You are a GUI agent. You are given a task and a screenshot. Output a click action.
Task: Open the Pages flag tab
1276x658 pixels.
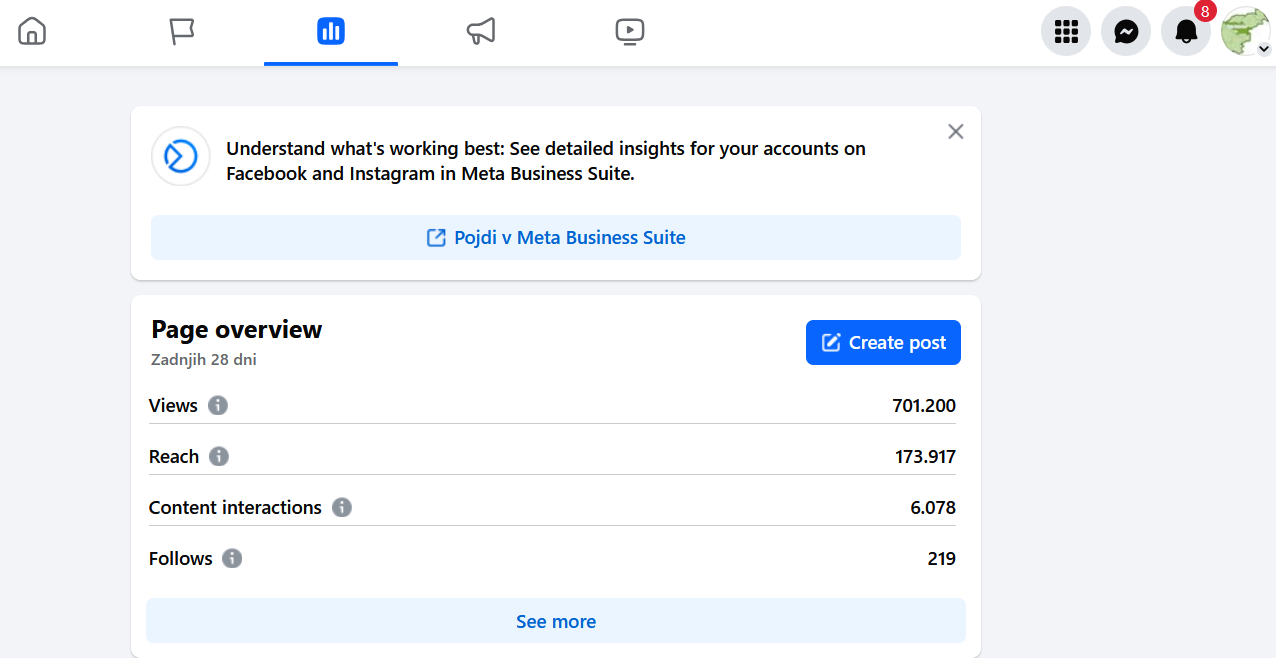tap(181, 31)
